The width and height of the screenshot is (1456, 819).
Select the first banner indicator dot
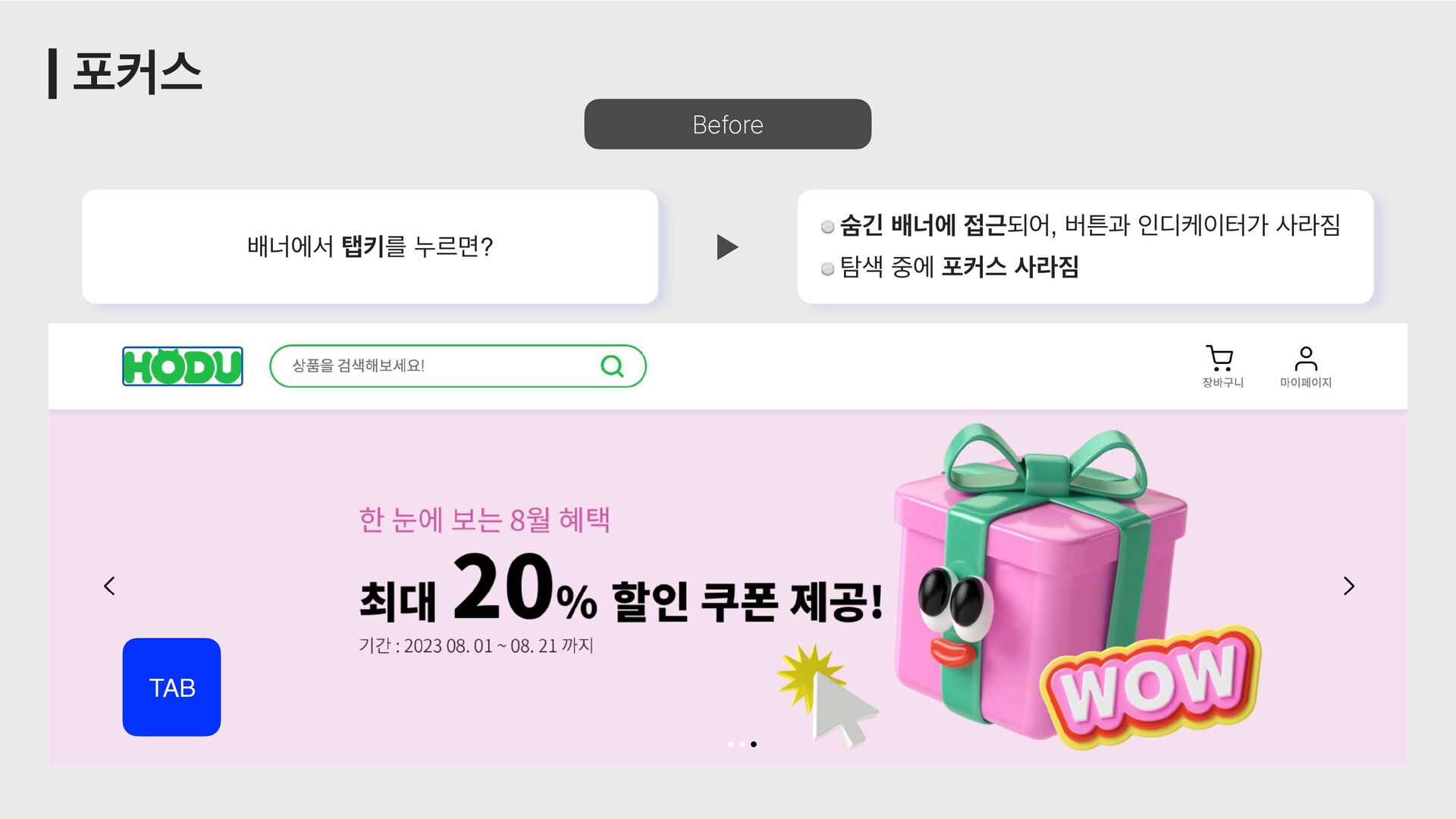click(x=731, y=744)
